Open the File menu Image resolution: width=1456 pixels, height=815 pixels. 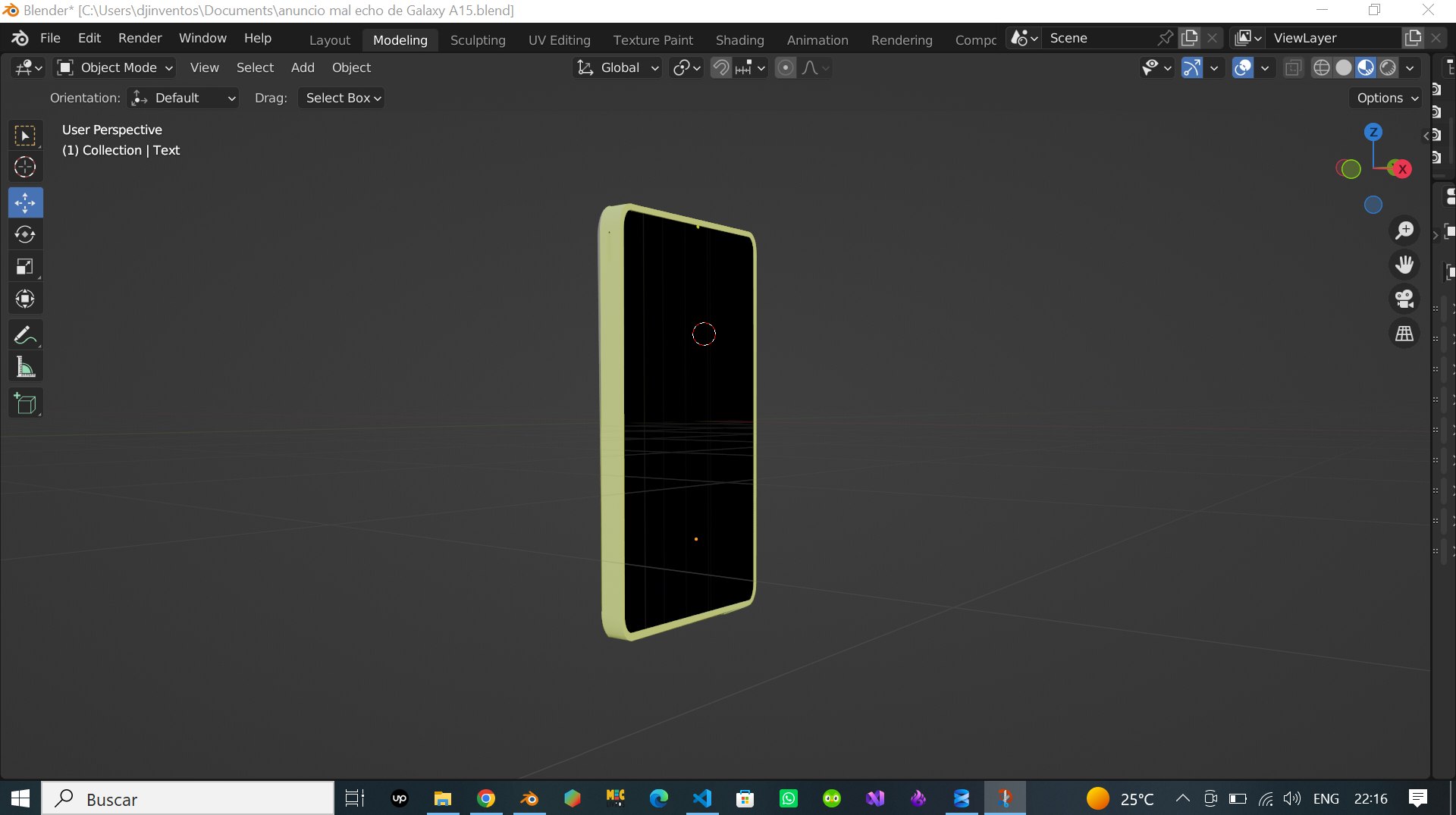(50, 38)
